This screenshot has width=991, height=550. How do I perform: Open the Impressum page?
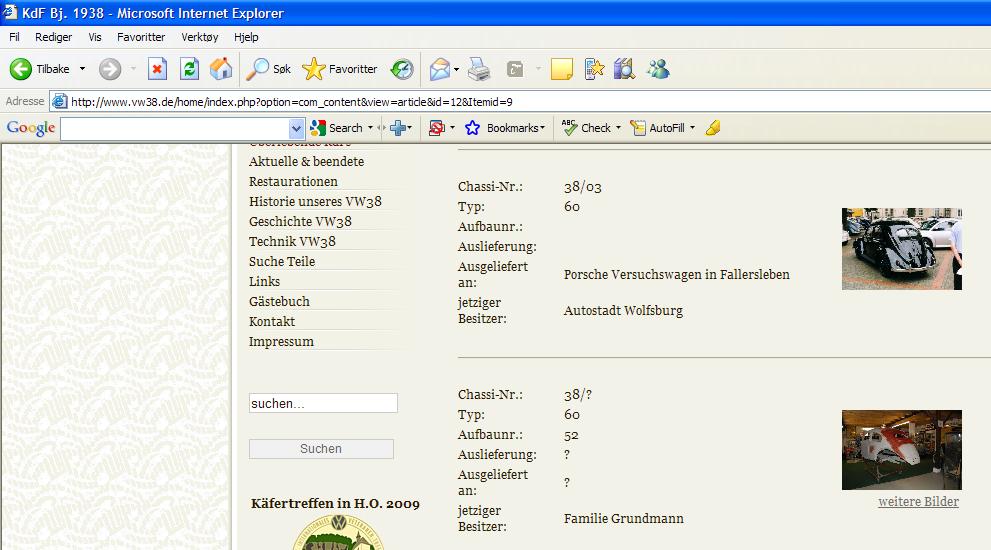click(x=281, y=341)
